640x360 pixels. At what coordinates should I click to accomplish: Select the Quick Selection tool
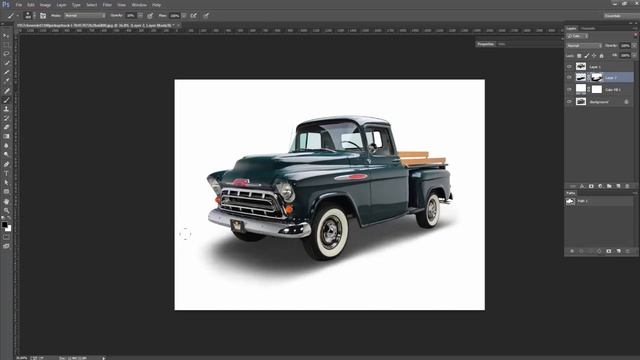(6, 63)
